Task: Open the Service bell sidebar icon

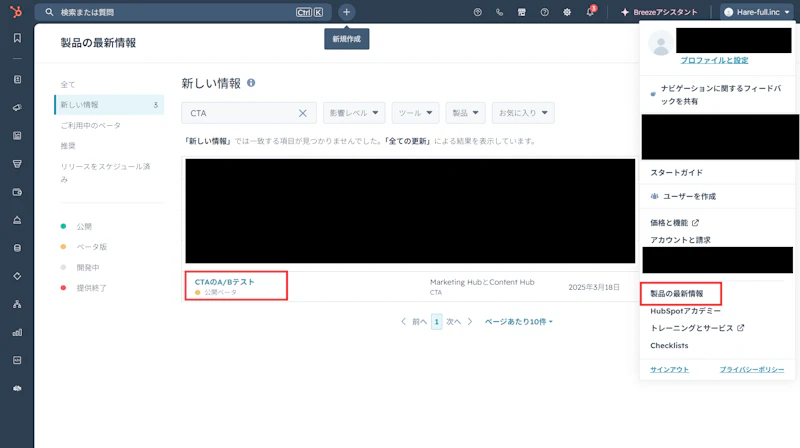Action: tap(17, 220)
